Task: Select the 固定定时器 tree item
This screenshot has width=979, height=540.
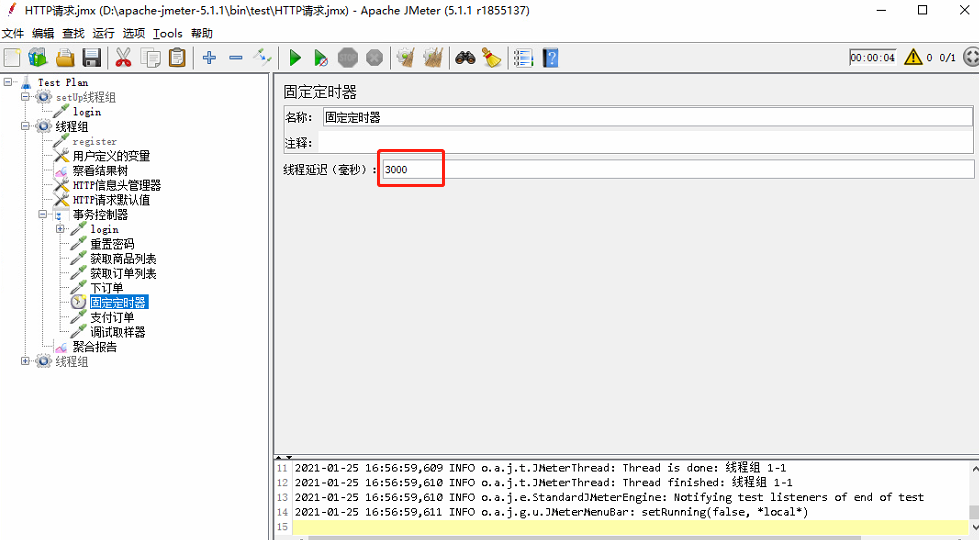Action: [x=118, y=303]
